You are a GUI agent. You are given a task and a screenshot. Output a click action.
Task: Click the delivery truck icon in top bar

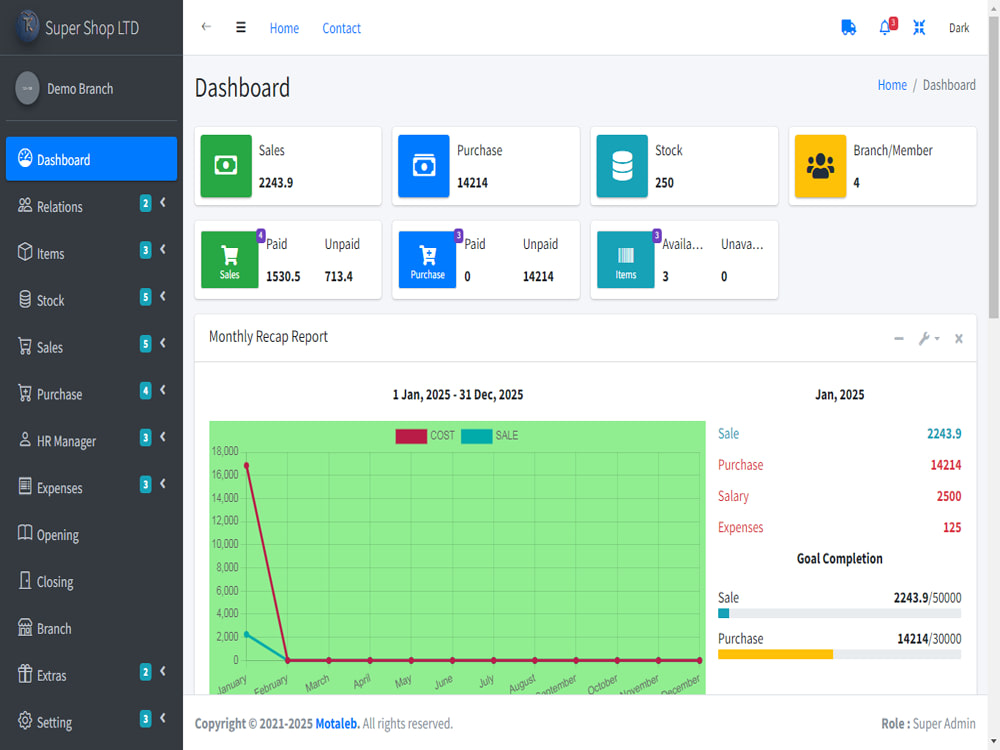[x=848, y=27]
